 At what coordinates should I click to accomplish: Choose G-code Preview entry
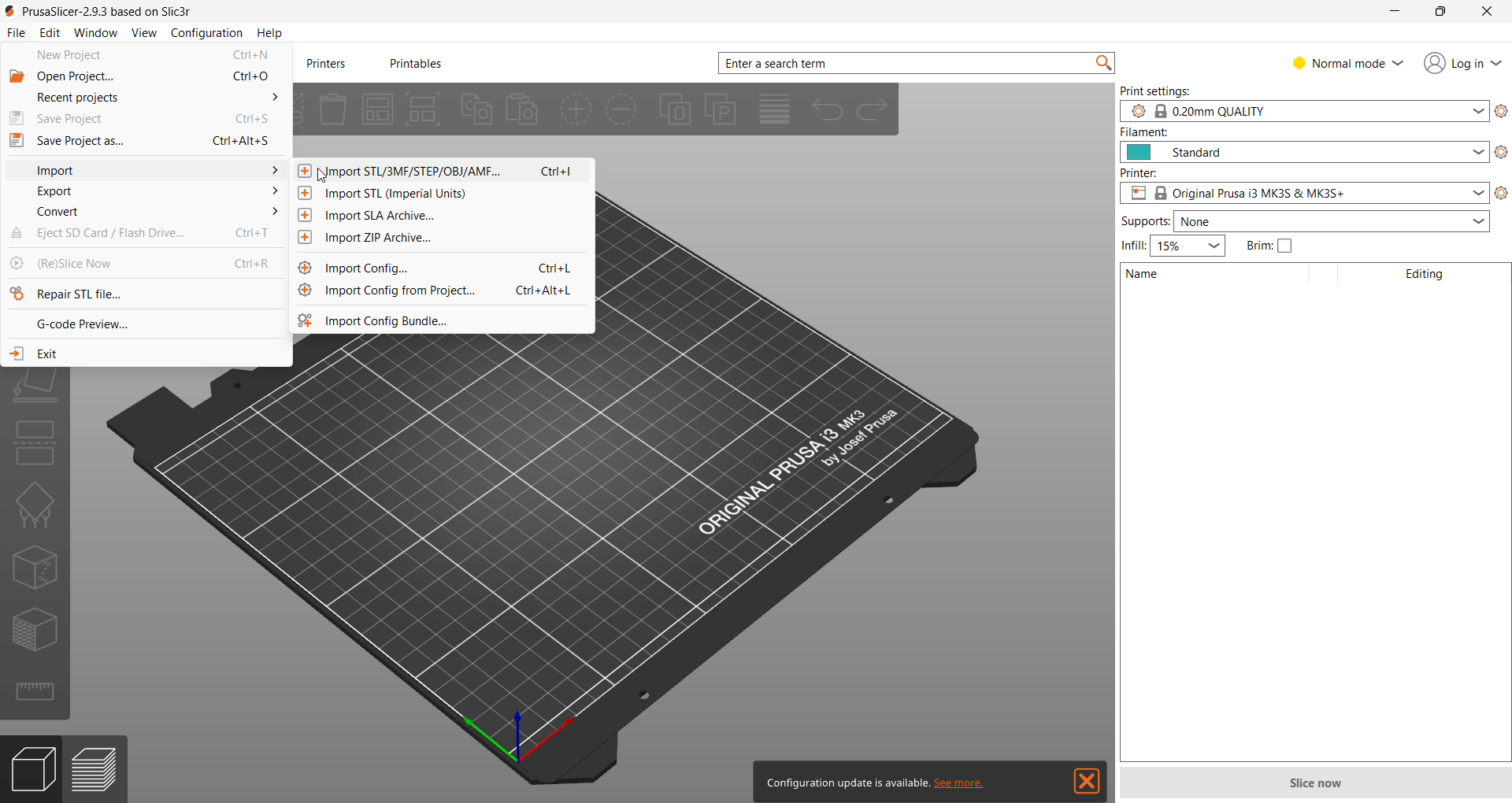[146, 324]
